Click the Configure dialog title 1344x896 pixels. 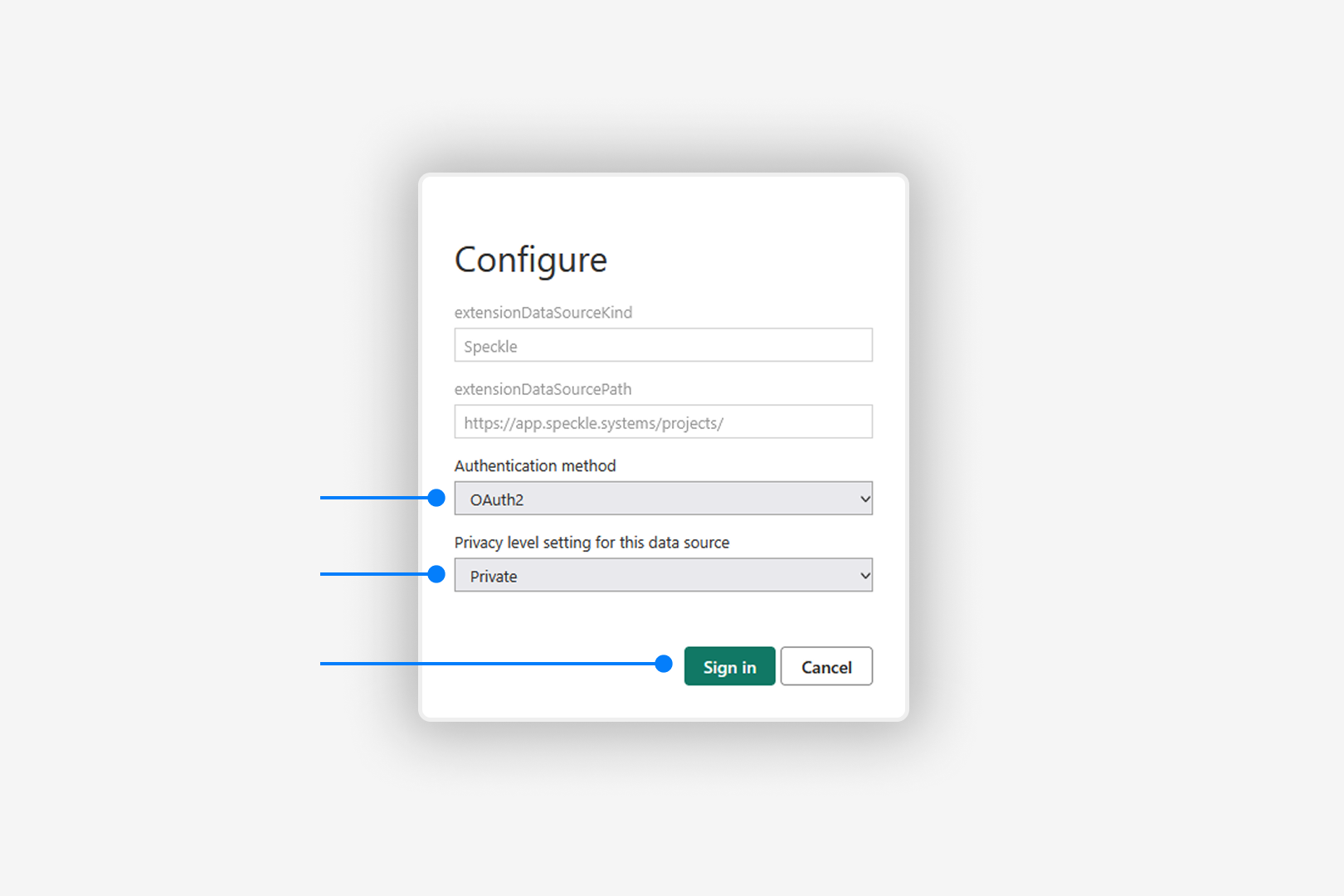pyautogui.click(x=531, y=260)
